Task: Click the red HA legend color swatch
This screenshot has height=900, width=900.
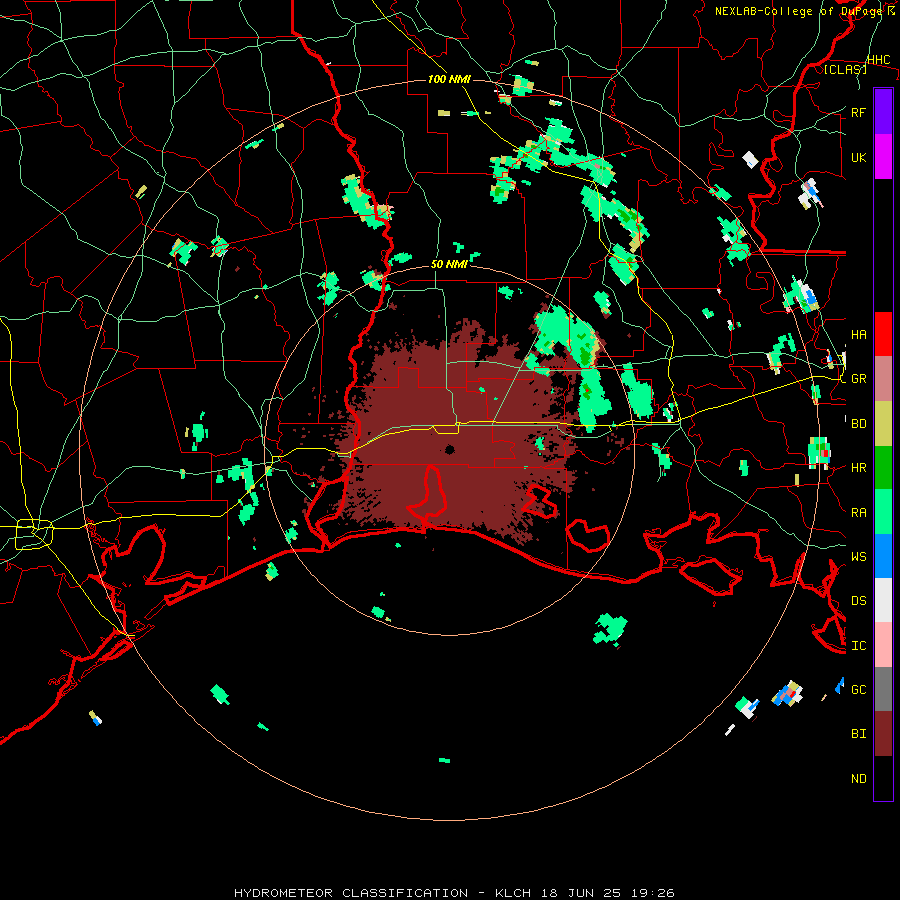Action: [x=883, y=334]
